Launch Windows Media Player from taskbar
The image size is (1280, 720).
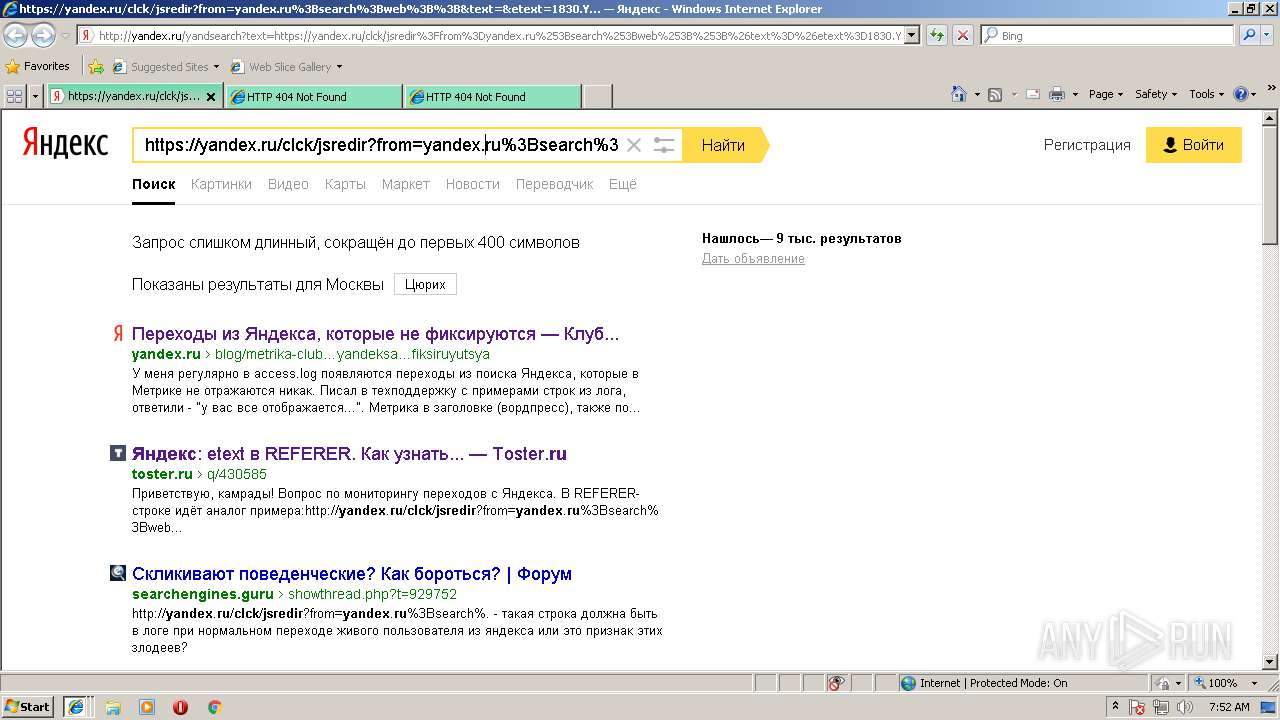pyautogui.click(x=147, y=707)
